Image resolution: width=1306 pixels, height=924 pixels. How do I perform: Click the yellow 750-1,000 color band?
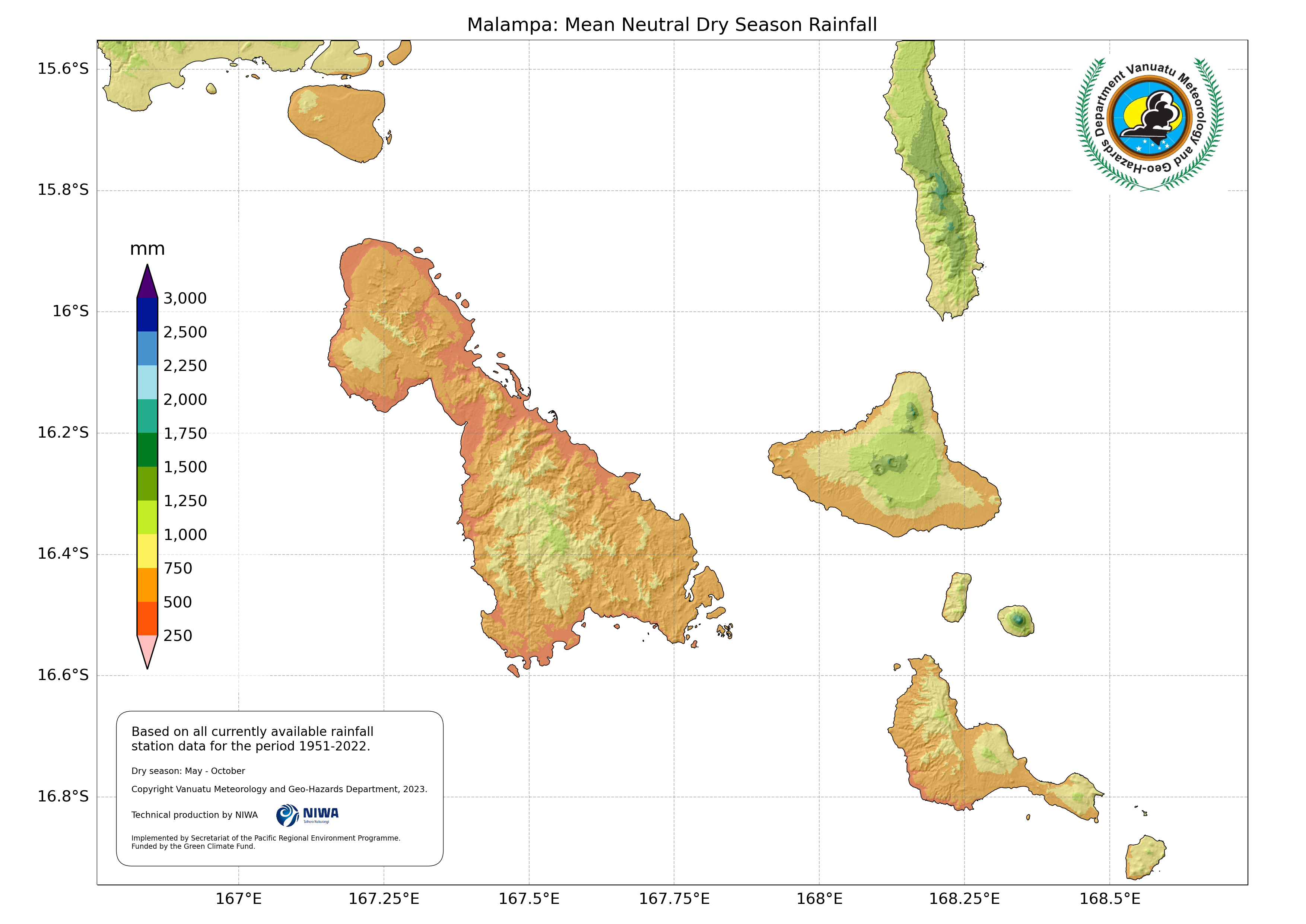[x=147, y=551]
